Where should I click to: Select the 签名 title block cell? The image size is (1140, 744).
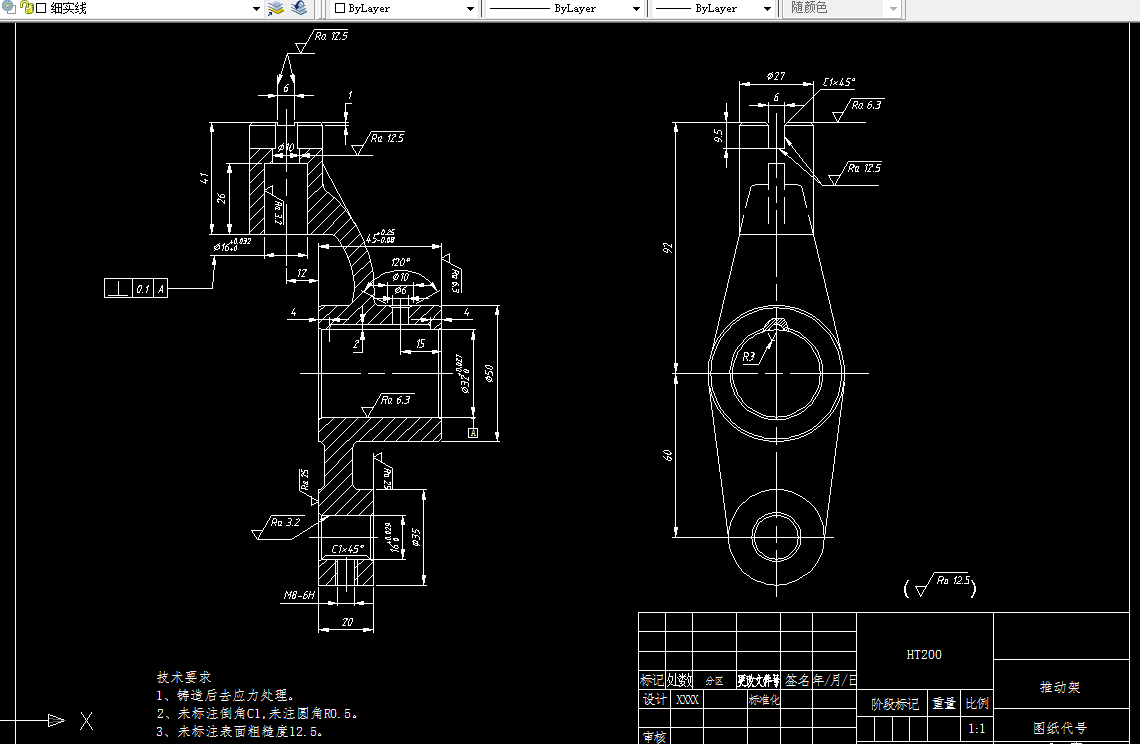[x=798, y=680]
